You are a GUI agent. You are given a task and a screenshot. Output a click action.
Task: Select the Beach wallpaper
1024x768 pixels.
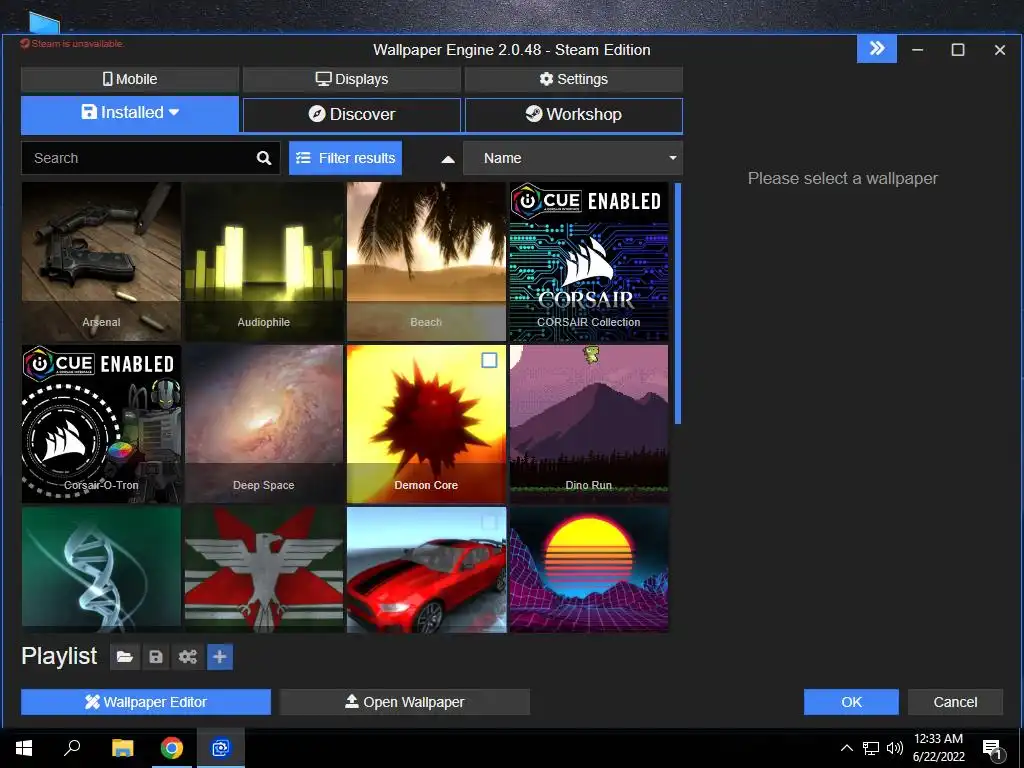[x=426, y=262]
